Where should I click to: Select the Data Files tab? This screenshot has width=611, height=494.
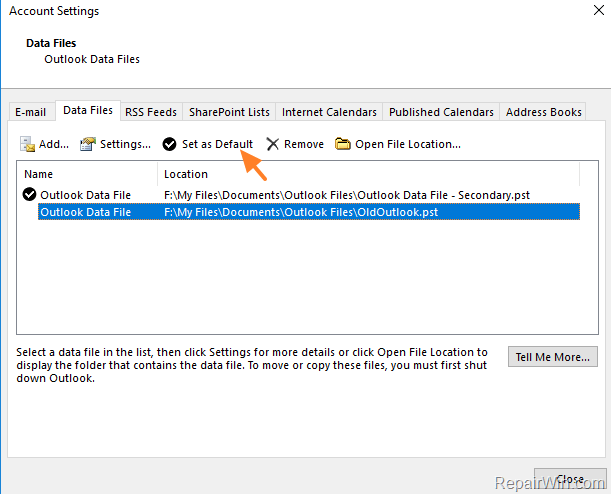click(x=88, y=111)
